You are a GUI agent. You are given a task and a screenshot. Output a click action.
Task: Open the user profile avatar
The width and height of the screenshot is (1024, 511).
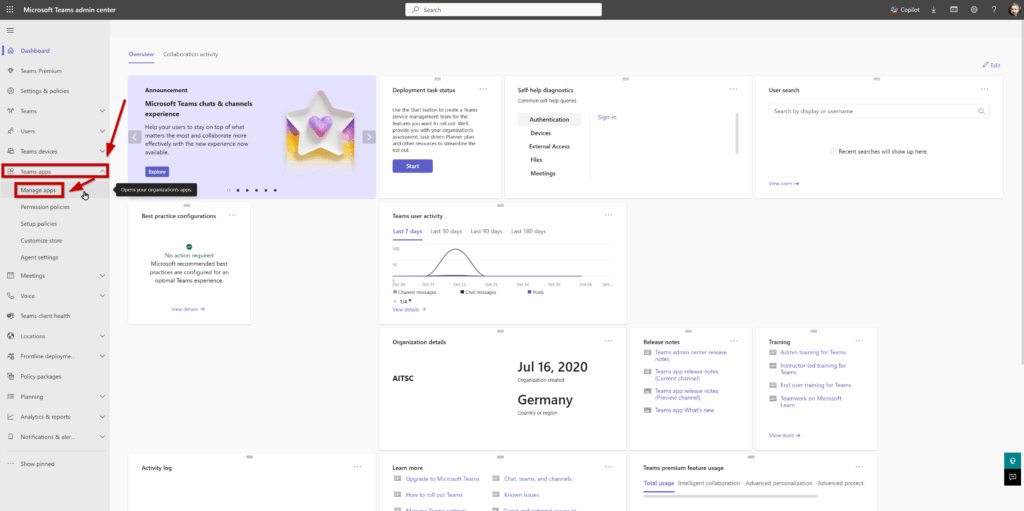point(1013,10)
